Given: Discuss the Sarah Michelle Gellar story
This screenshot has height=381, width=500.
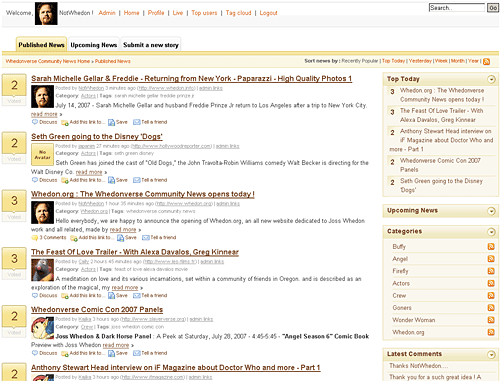Looking at the screenshot, I should [x=45, y=122].
